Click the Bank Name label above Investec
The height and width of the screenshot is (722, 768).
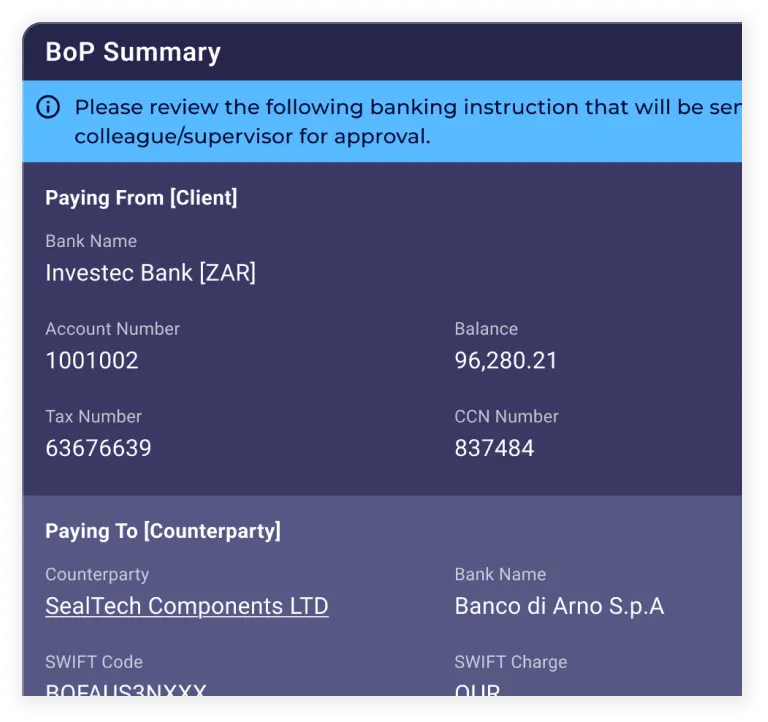pyautogui.click(x=91, y=241)
